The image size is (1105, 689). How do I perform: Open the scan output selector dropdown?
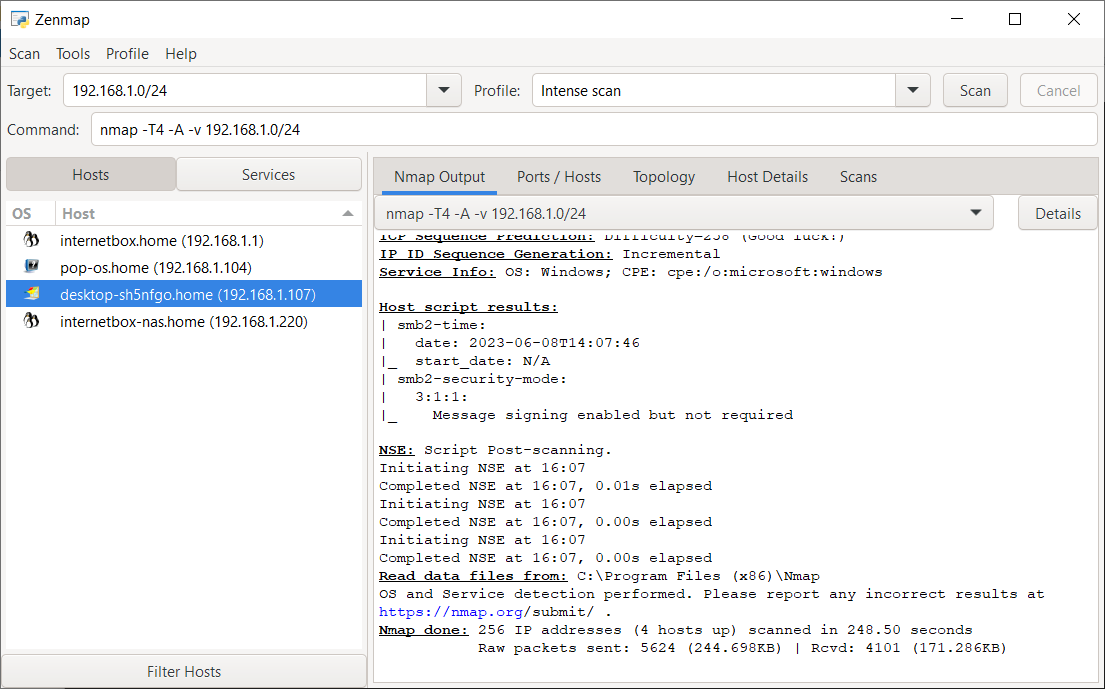975,213
